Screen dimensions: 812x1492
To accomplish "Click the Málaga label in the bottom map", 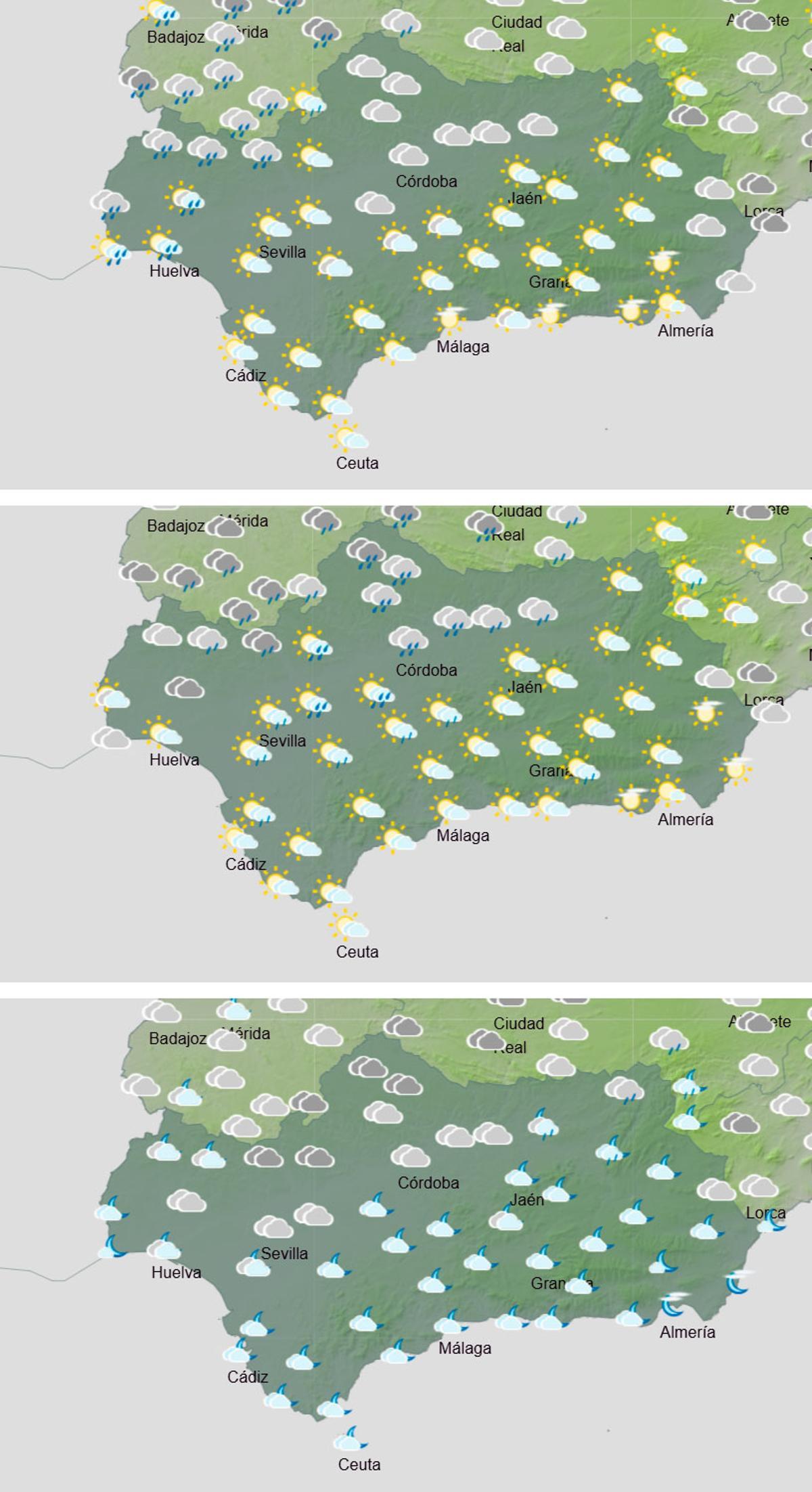I will pyautogui.click(x=464, y=1348).
